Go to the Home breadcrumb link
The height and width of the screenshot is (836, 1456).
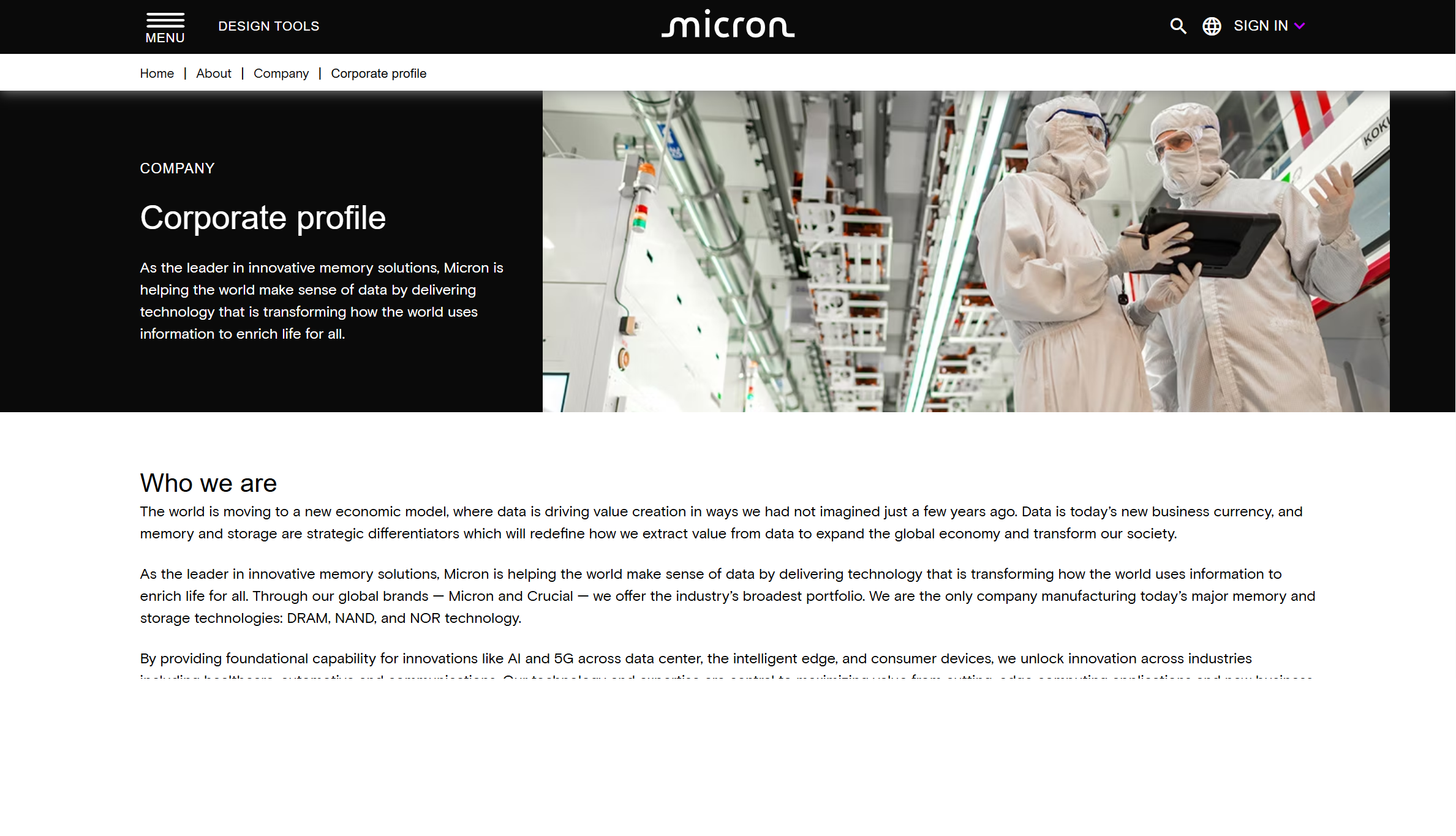[157, 73]
